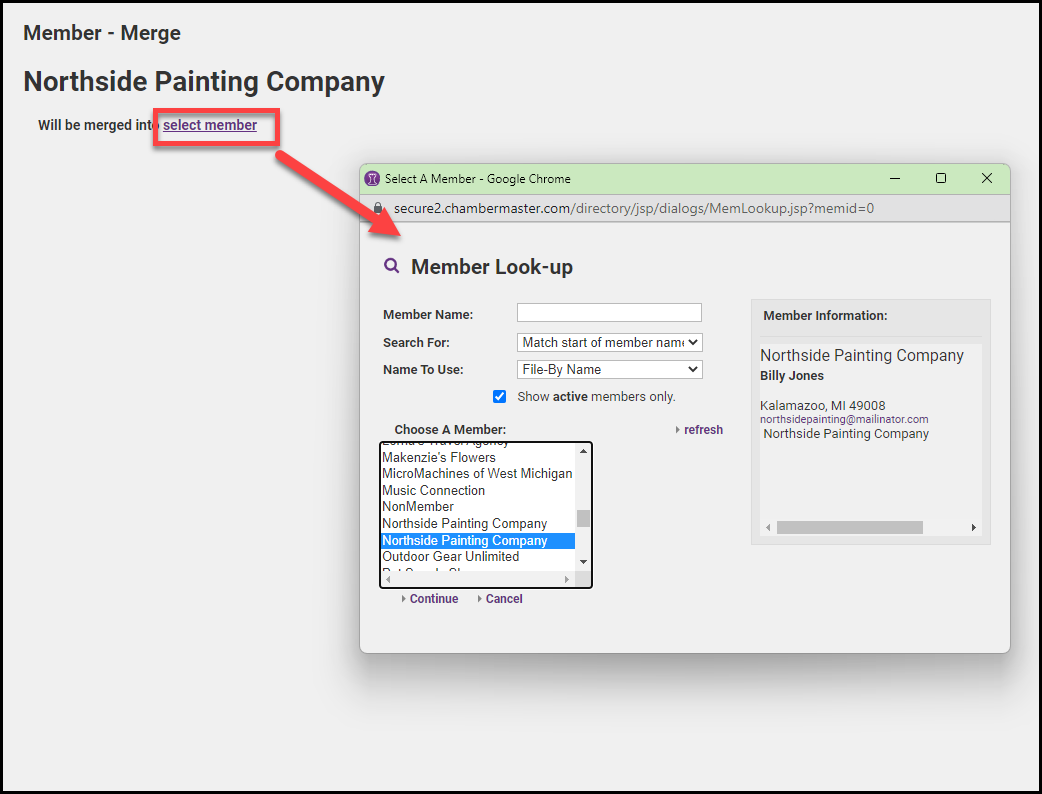Screen dimensions: 1042x794
Task: Open the Name To Use dropdown
Action: click(x=609, y=369)
